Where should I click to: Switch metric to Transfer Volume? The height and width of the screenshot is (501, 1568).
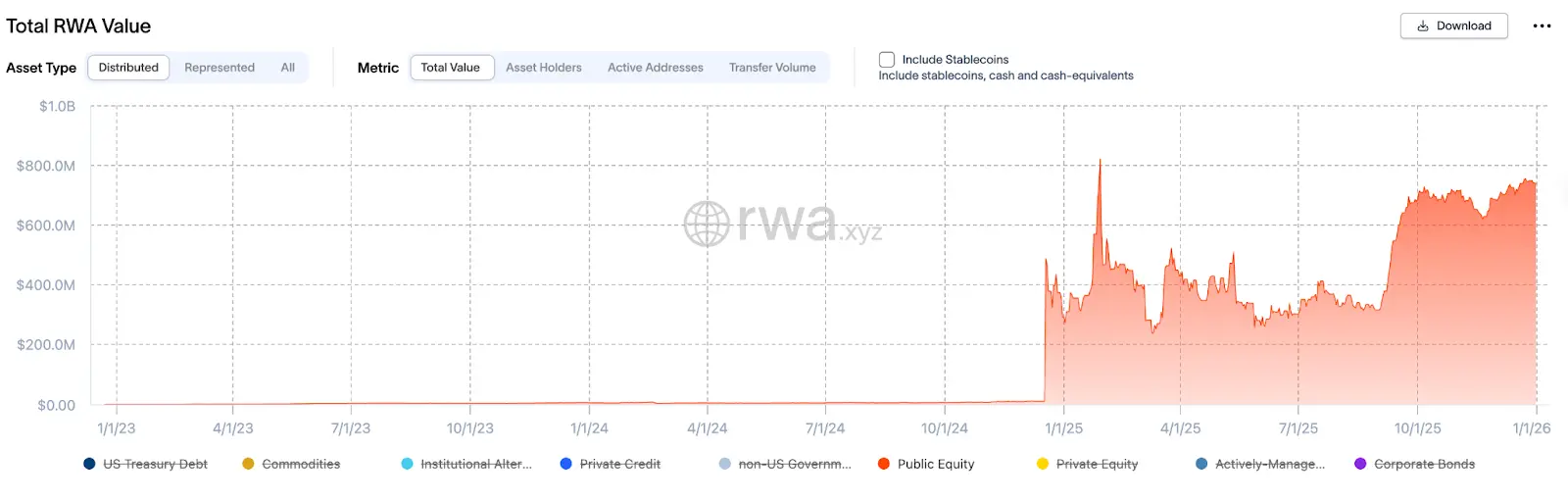772,68
